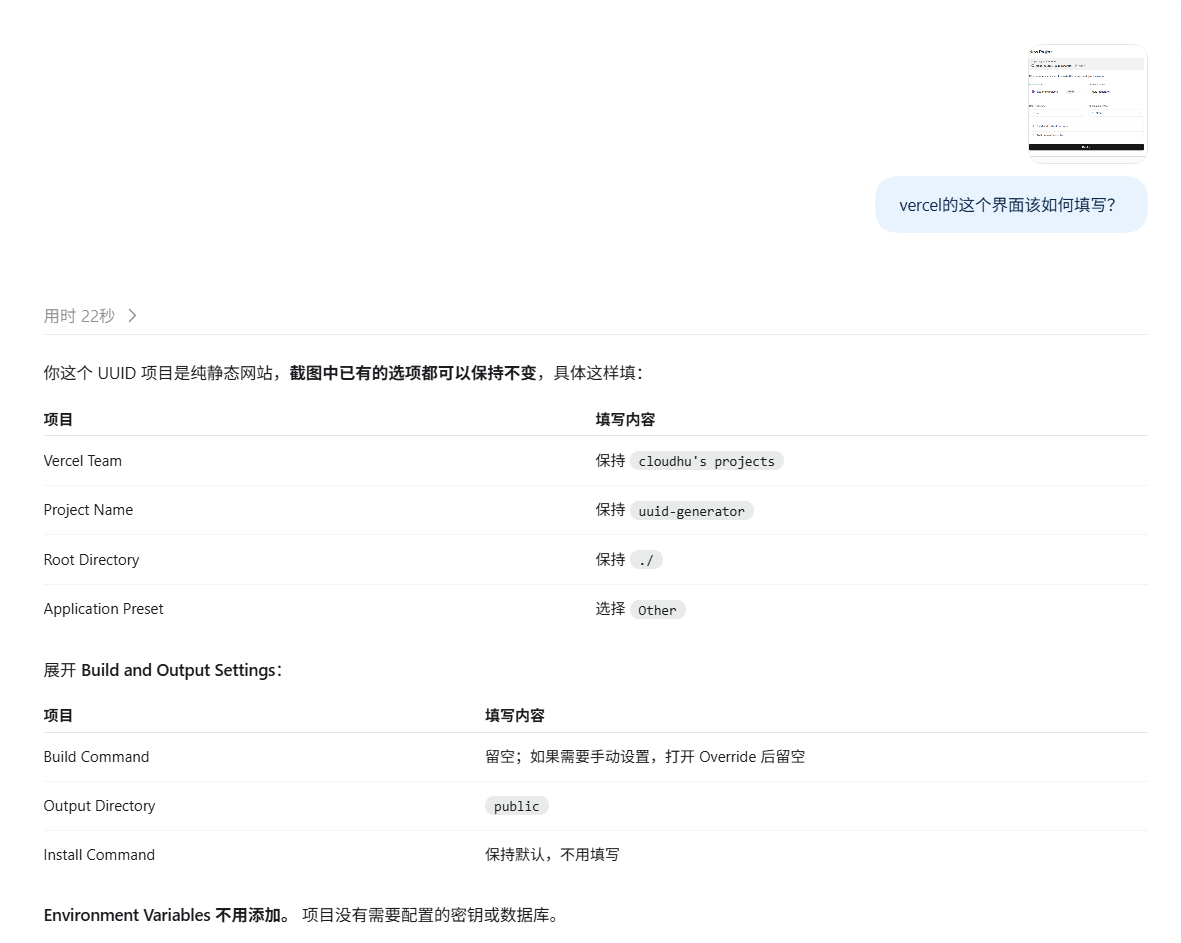Click the 'cloudhu's projects' code chip
The width and height of the screenshot is (1181, 943).
[x=706, y=461]
